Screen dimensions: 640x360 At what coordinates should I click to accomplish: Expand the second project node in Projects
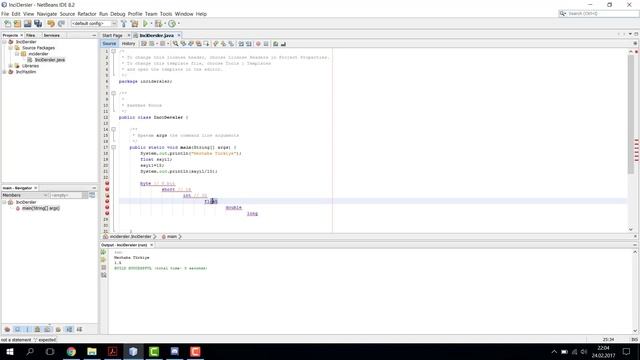coord(4,72)
